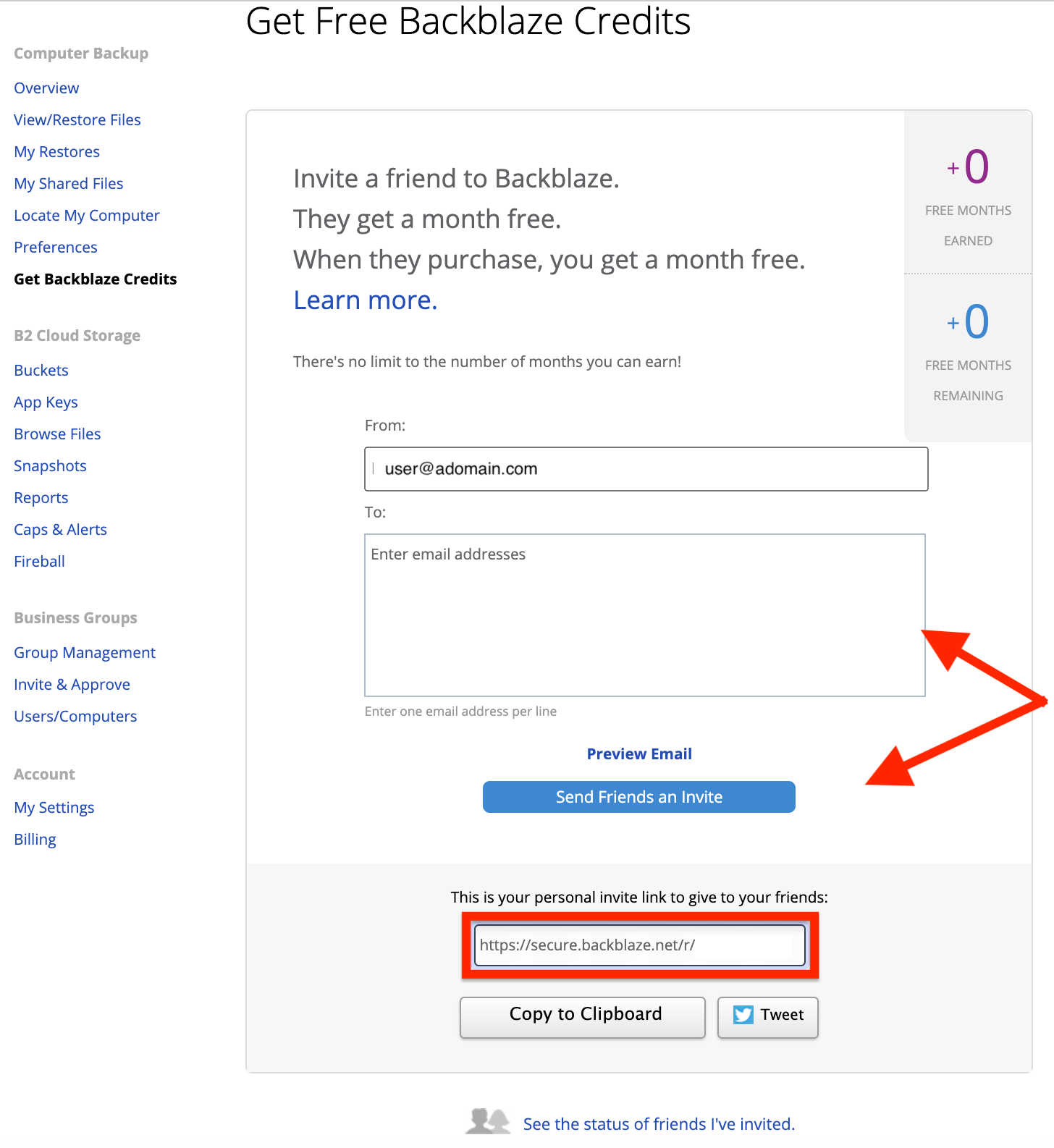The image size is (1054, 1148).
Task: Send Friends an Invite button
Action: point(639,797)
